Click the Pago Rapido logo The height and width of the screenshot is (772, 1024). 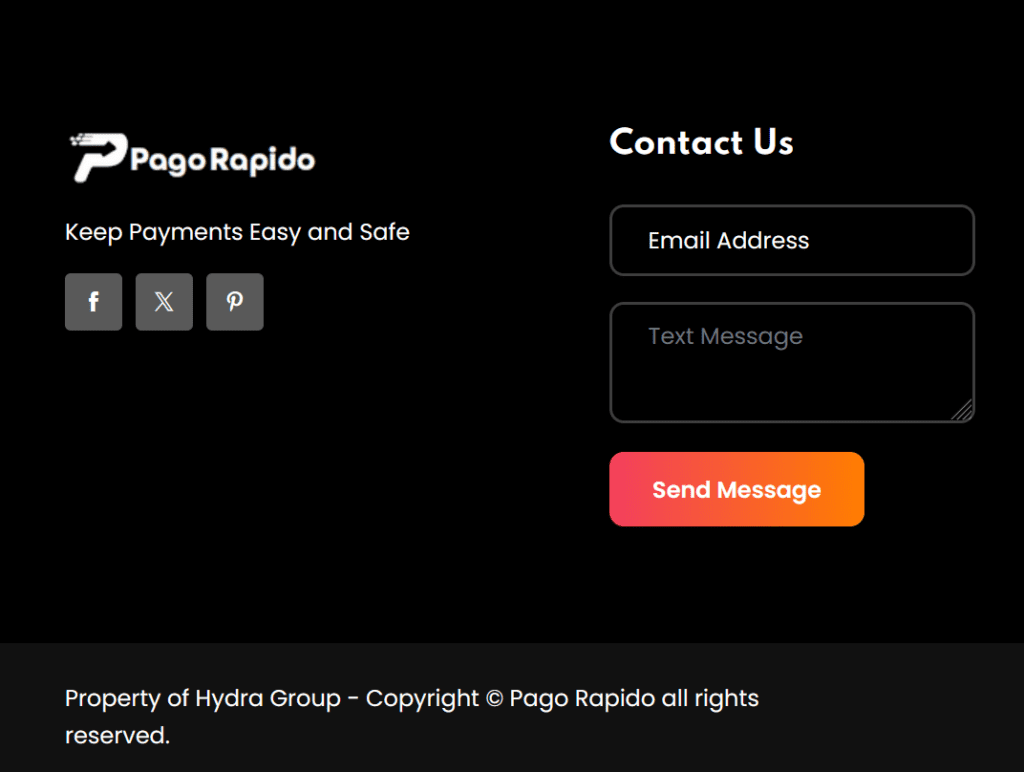click(x=190, y=155)
